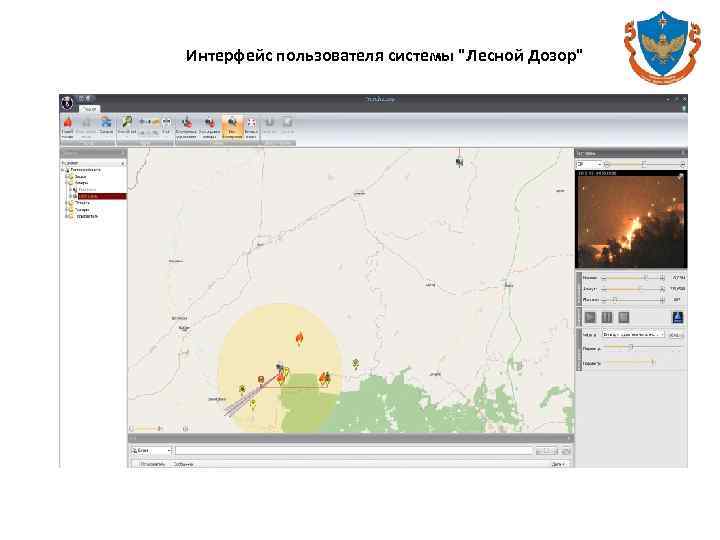Adjust the slider above the camera video

click(645, 164)
